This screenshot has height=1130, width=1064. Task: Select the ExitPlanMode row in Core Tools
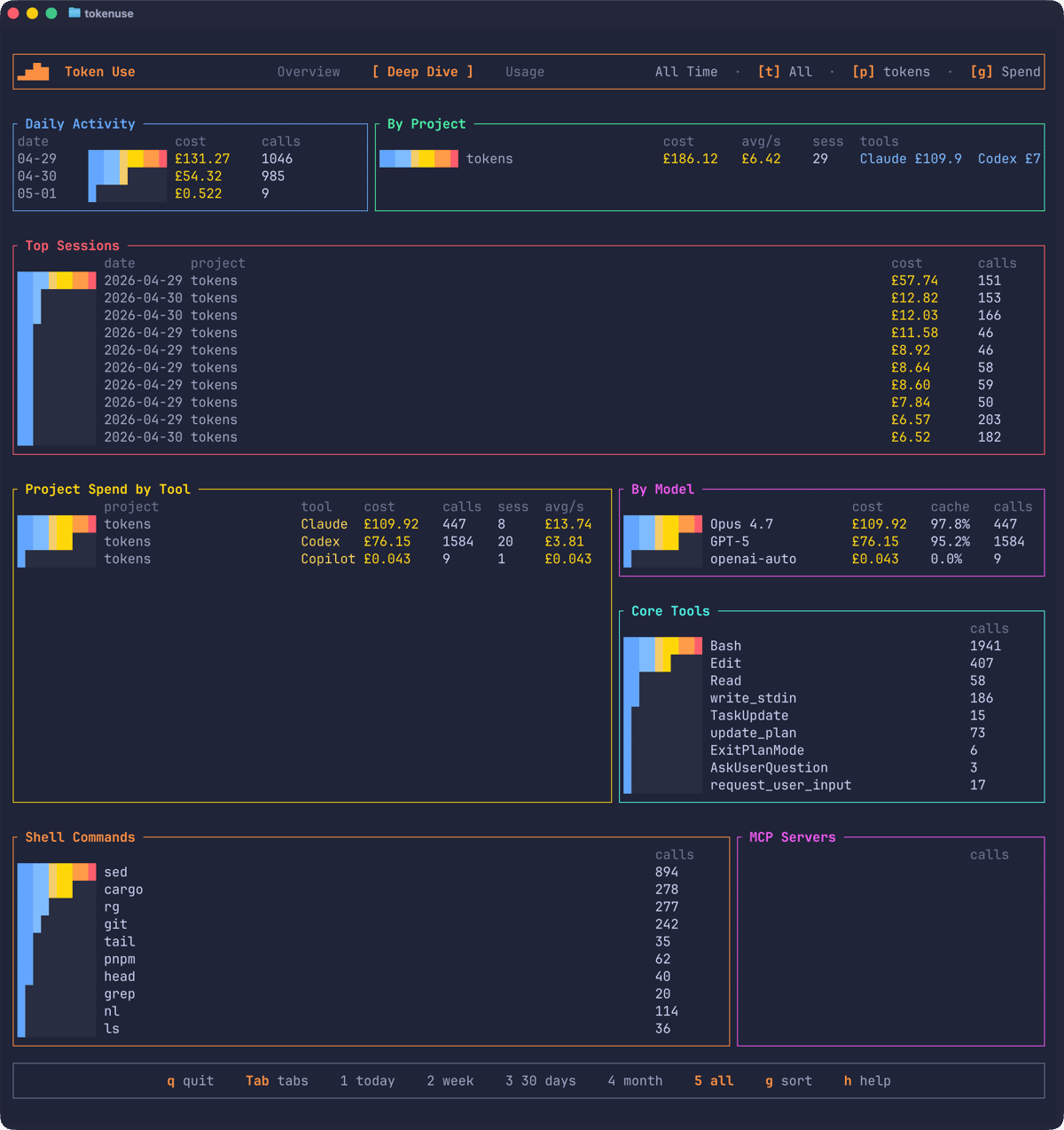click(832, 750)
